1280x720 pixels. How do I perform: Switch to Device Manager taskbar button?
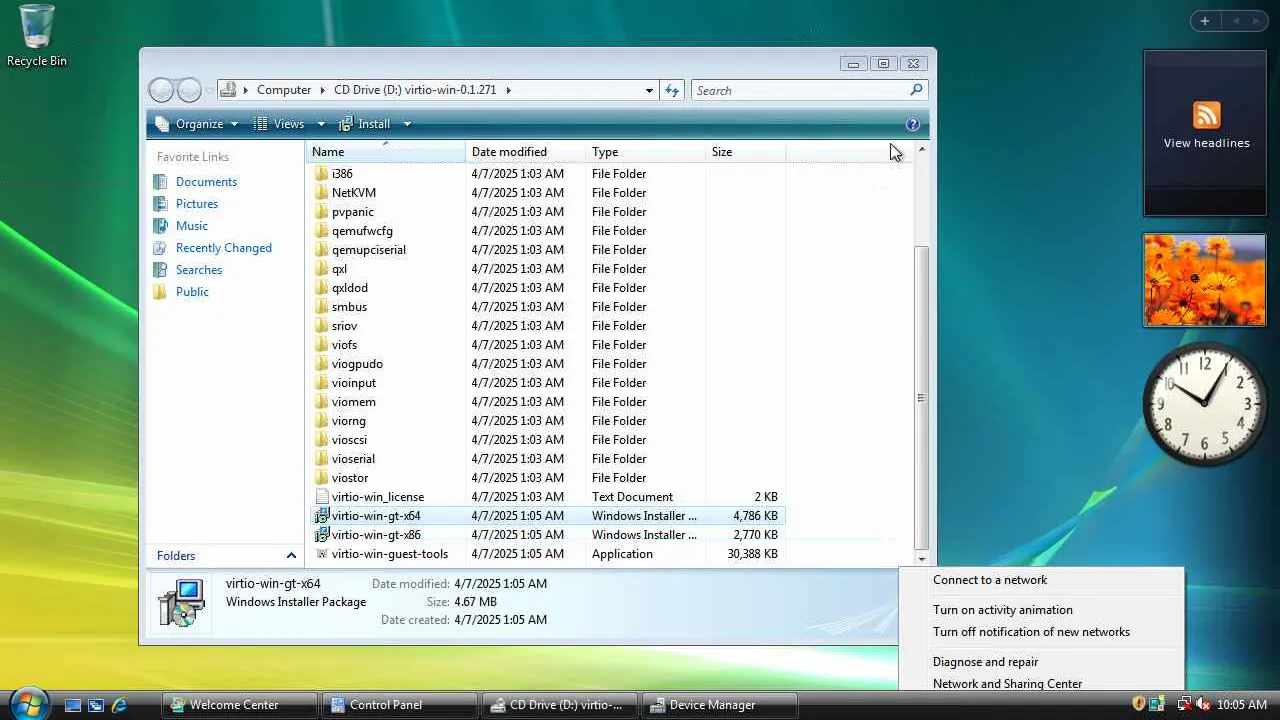(720, 705)
